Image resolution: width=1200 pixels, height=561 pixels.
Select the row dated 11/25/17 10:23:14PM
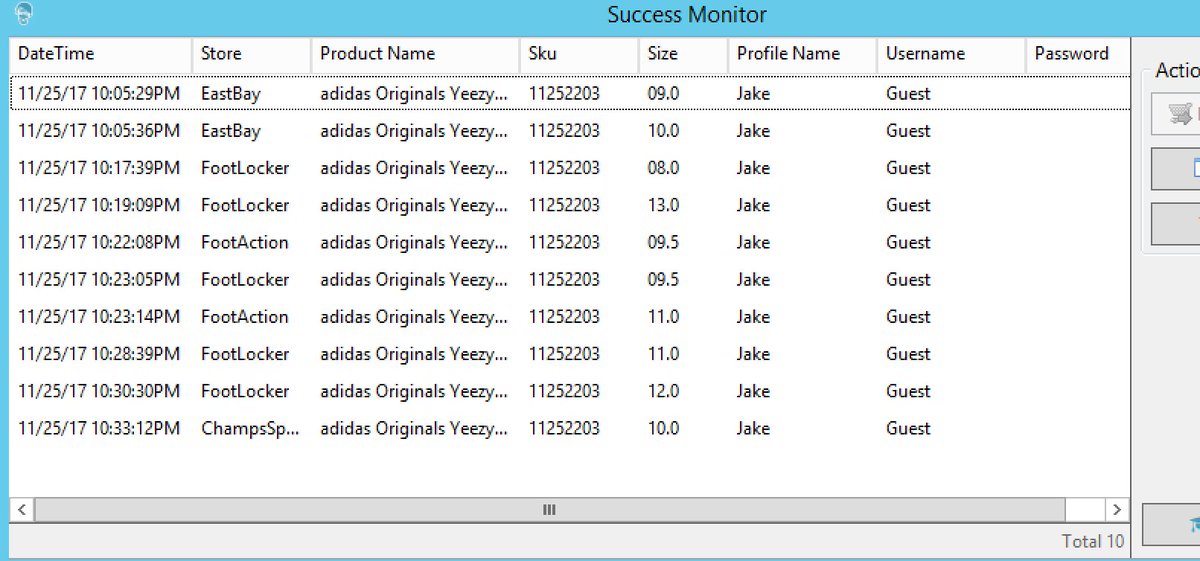click(570, 317)
